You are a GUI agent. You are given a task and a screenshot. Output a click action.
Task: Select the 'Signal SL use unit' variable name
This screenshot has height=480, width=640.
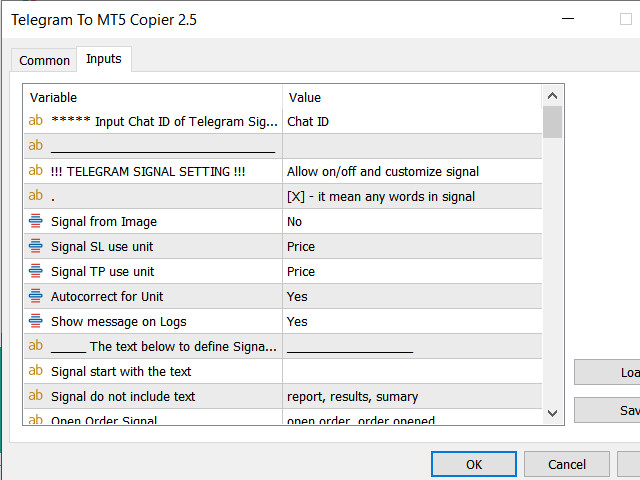[102, 247]
